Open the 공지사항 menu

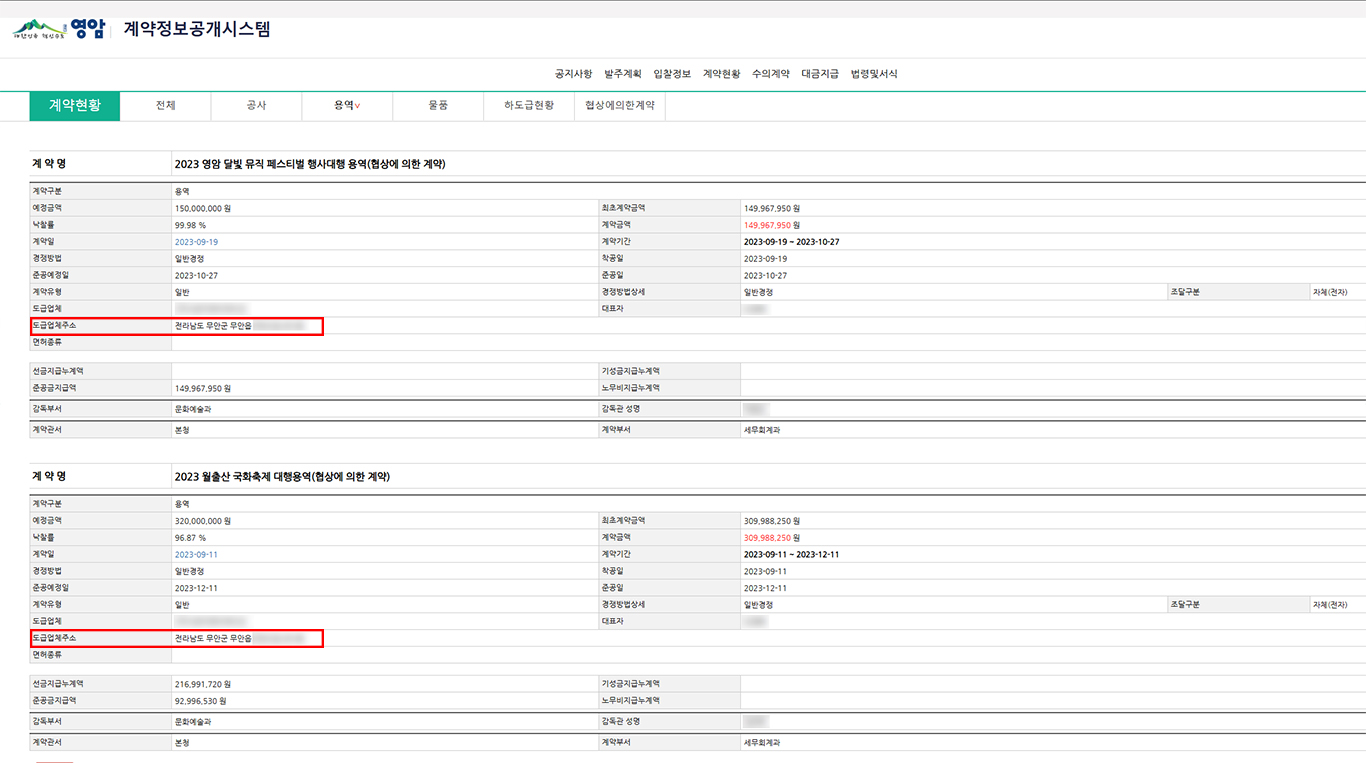tap(573, 74)
